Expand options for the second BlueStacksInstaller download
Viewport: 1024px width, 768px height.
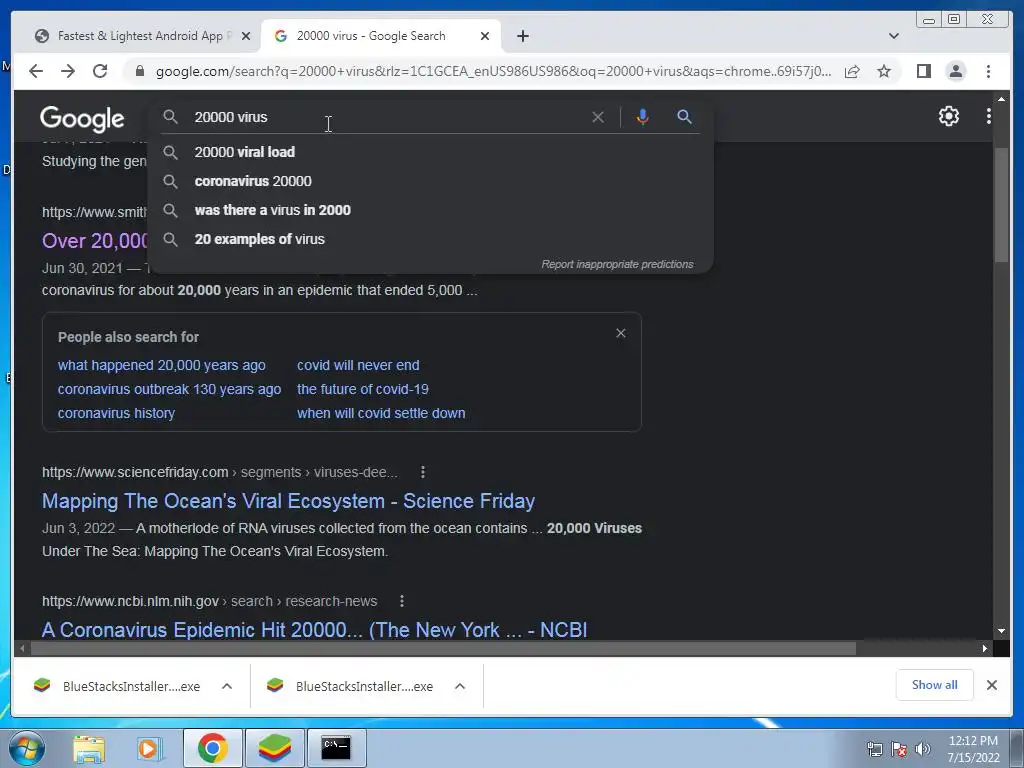pos(460,686)
